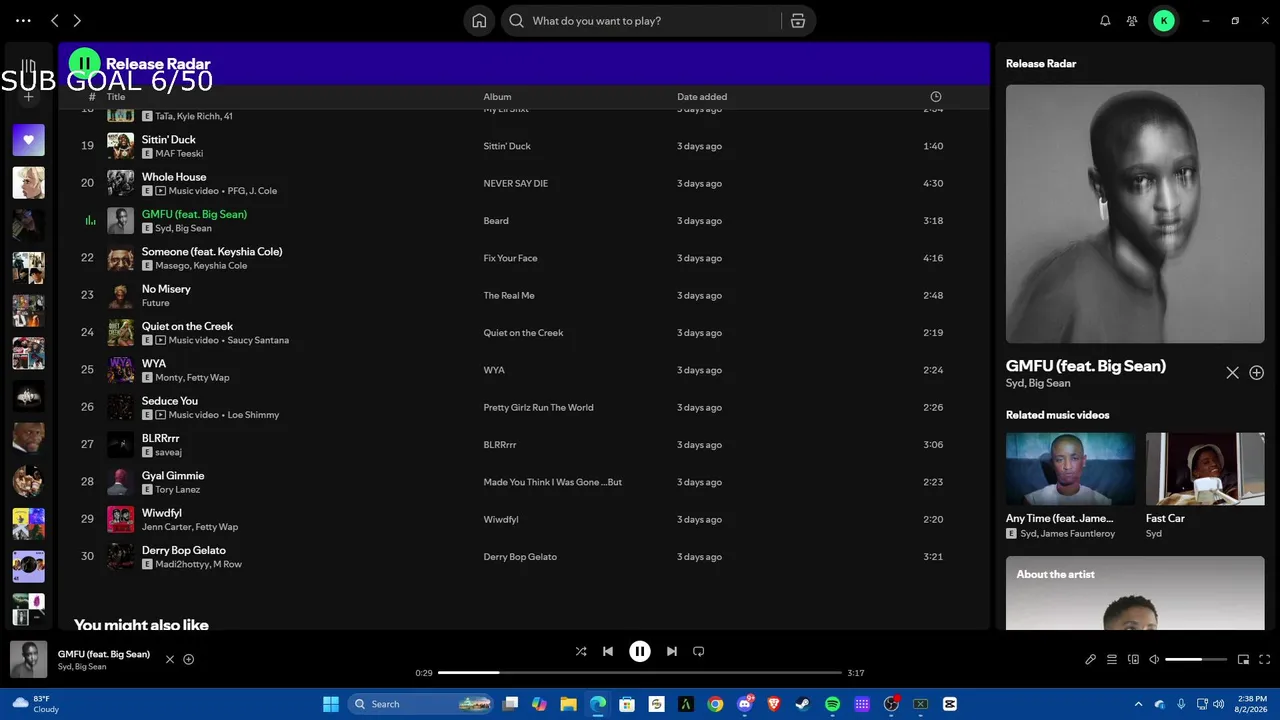The width and height of the screenshot is (1280, 720).
Task: Mute audio with the speaker icon
Action: (x=1154, y=660)
